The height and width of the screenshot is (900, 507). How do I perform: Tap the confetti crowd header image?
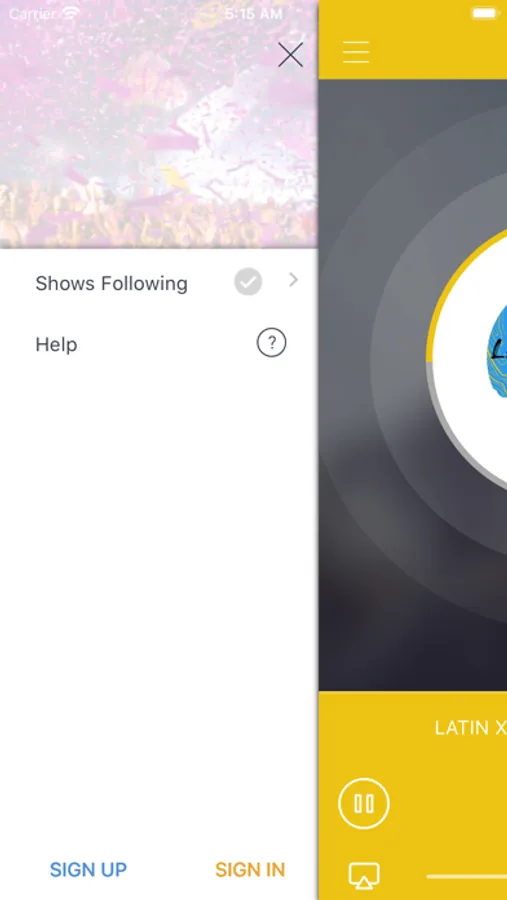tap(158, 124)
